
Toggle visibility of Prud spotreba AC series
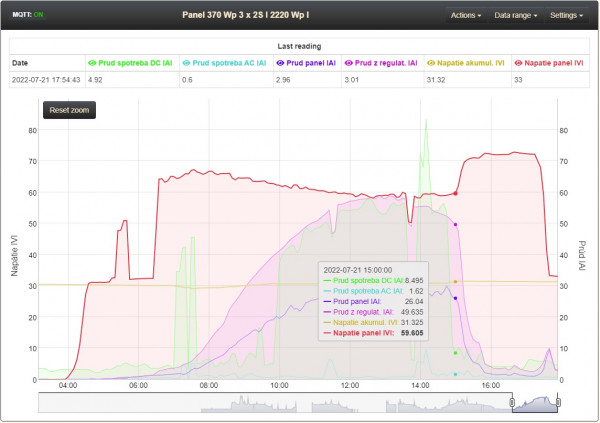pos(186,63)
